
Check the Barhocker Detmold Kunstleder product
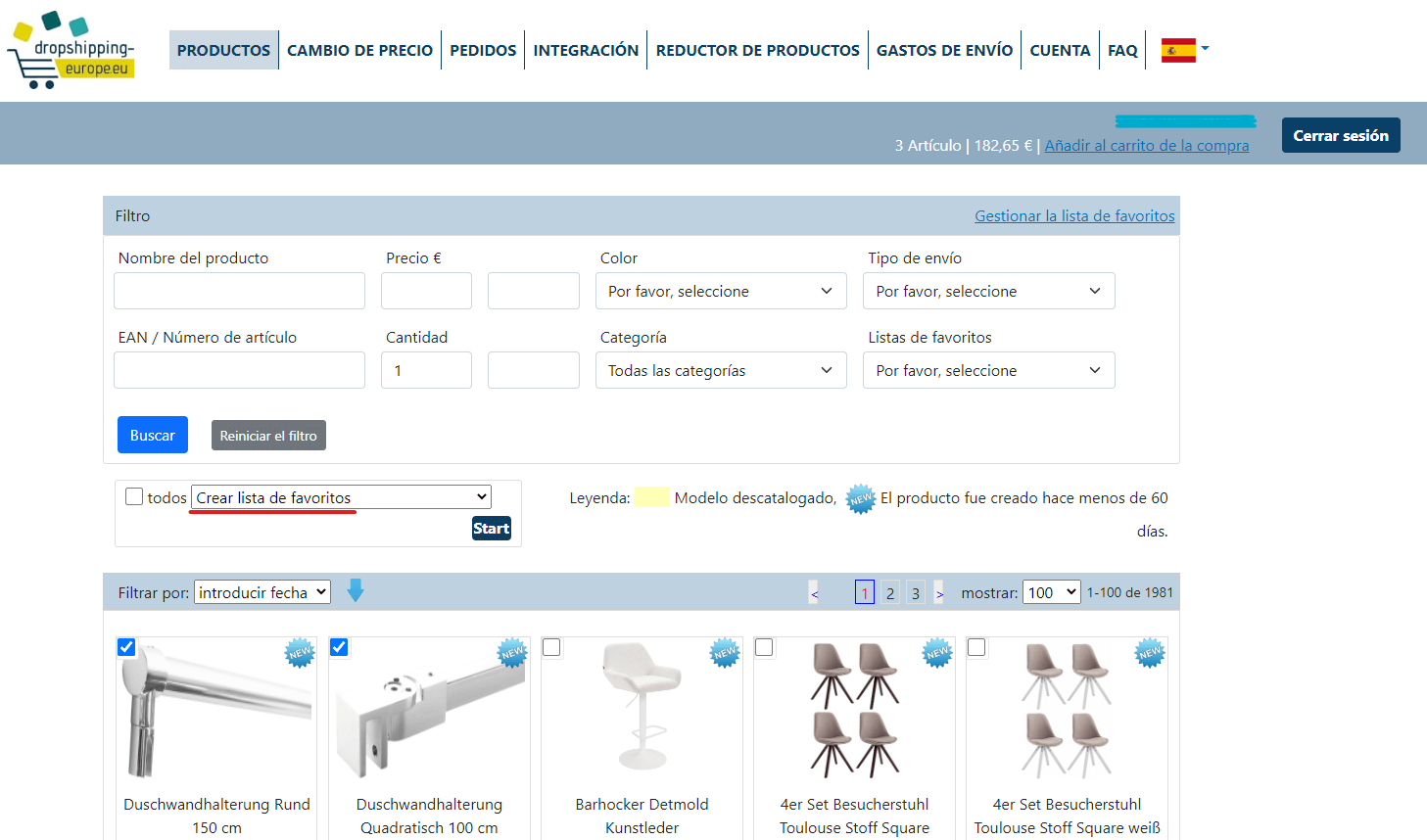click(x=551, y=647)
